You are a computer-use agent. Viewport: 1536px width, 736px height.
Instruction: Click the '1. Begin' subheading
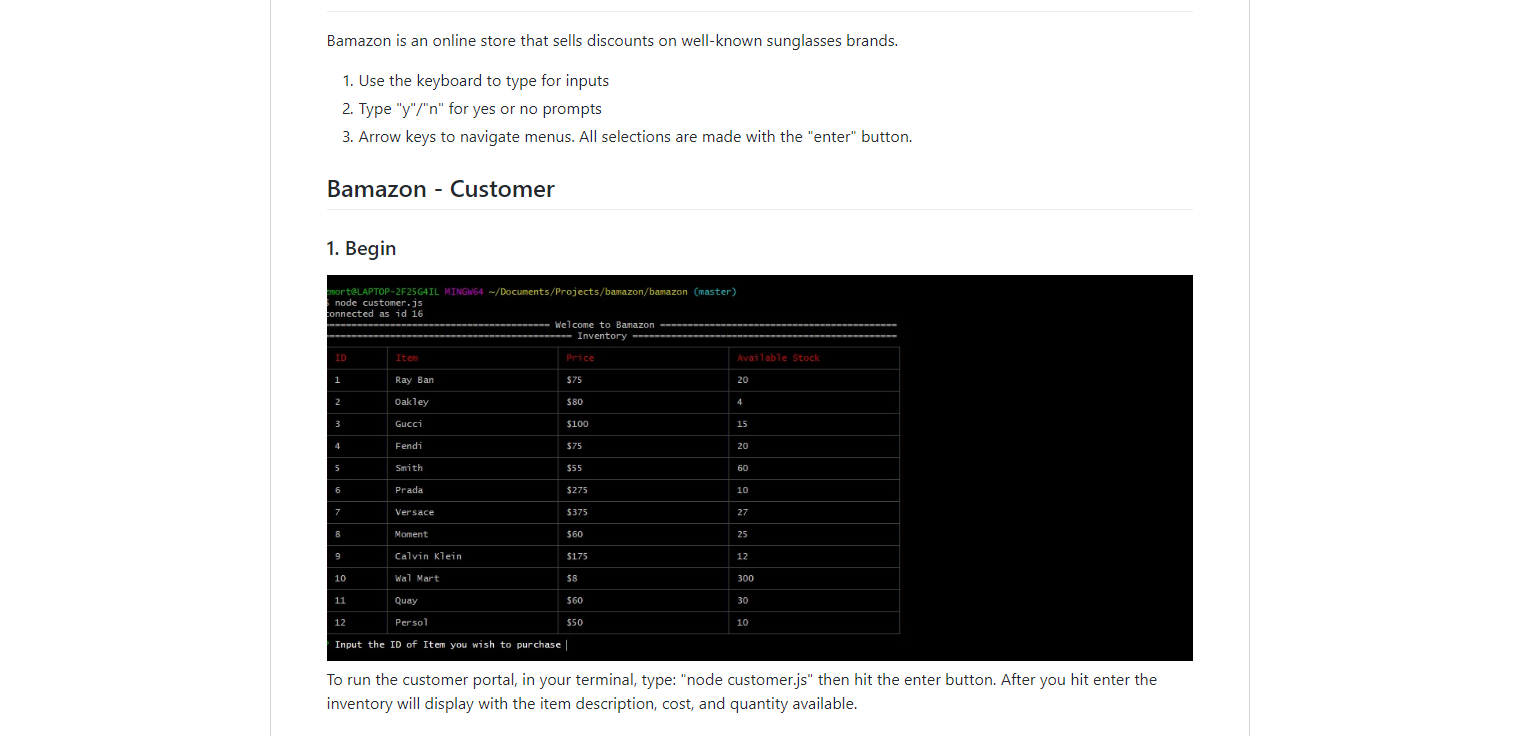click(x=361, y=248)
